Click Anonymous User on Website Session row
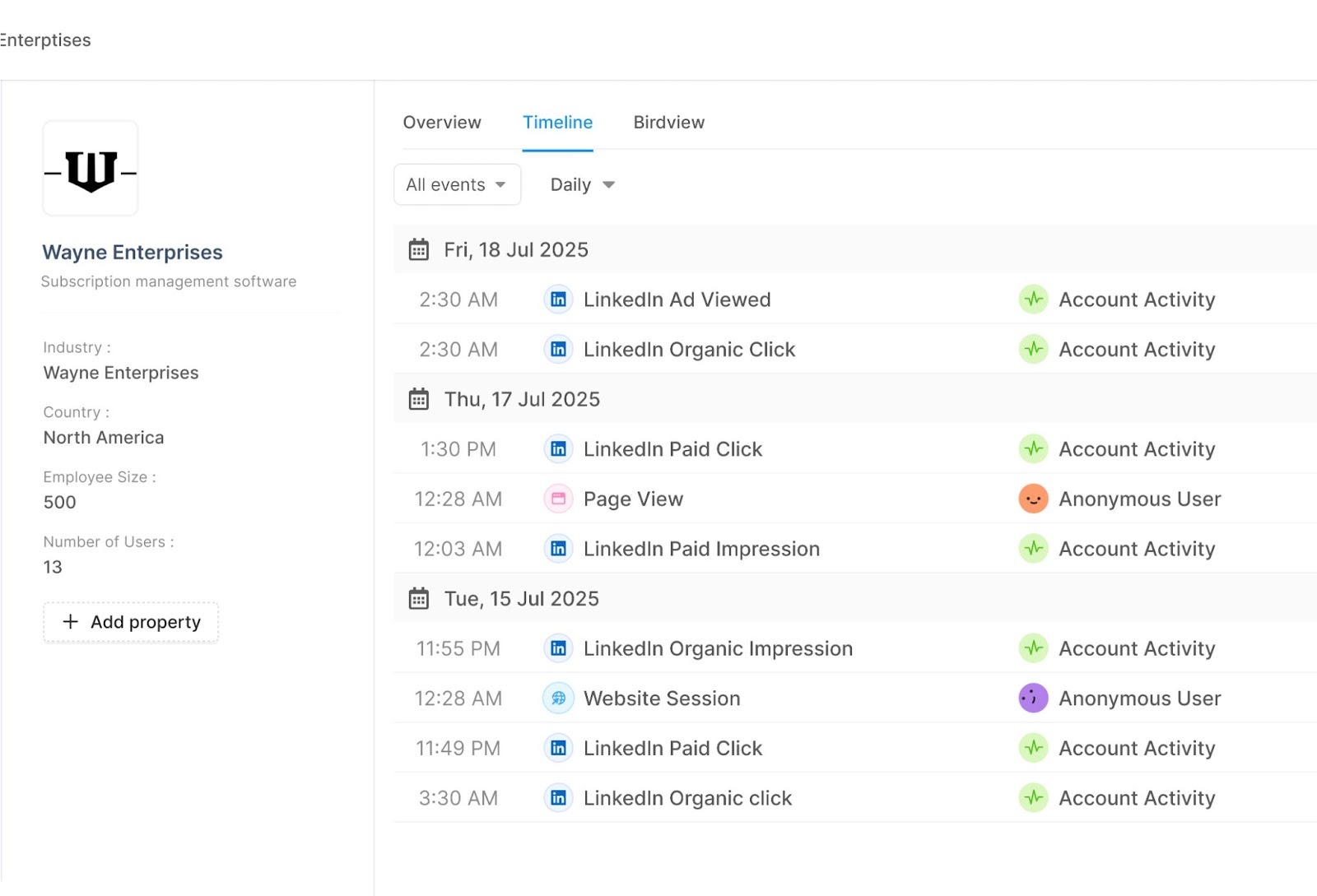Viewport: 1317px width, 896px height. [x=1139, y=699]
